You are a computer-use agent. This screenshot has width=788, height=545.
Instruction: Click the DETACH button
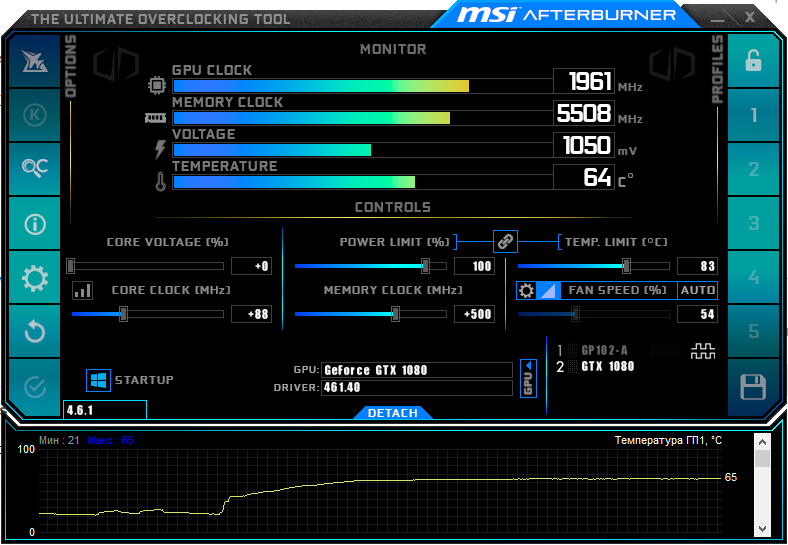[392, 413]
